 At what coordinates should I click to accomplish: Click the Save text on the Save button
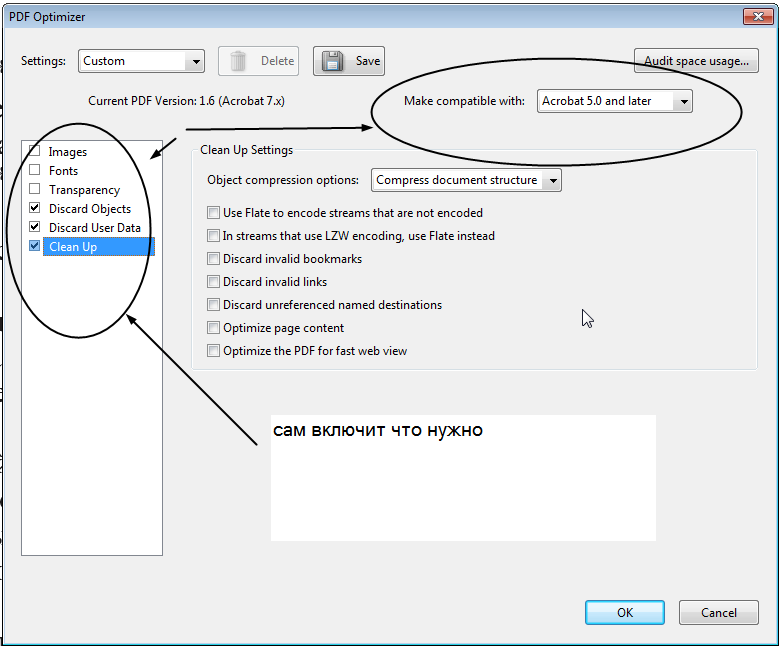(368, 61)
